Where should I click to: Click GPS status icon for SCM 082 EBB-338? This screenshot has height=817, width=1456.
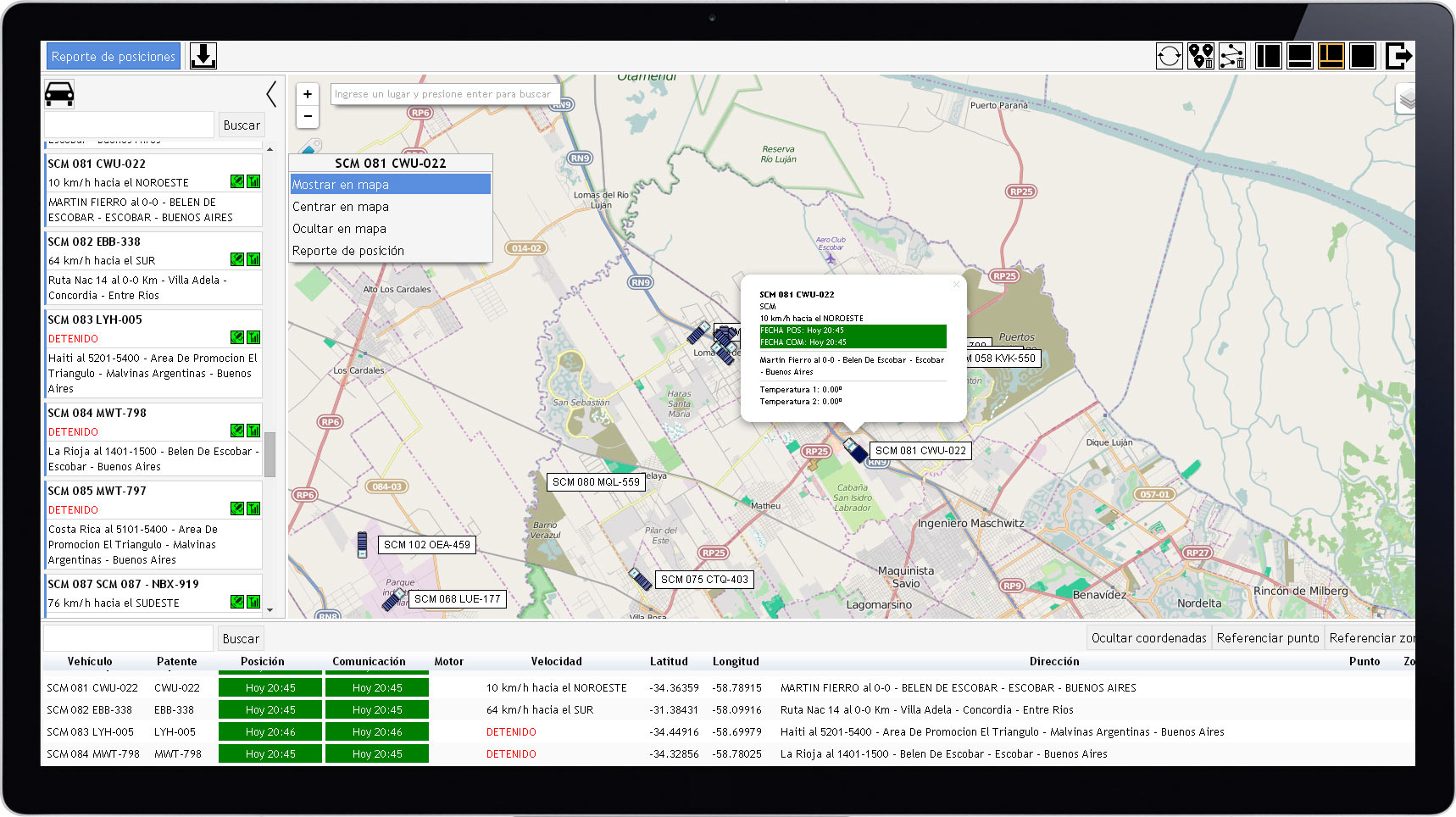click(x=237, y=259)
